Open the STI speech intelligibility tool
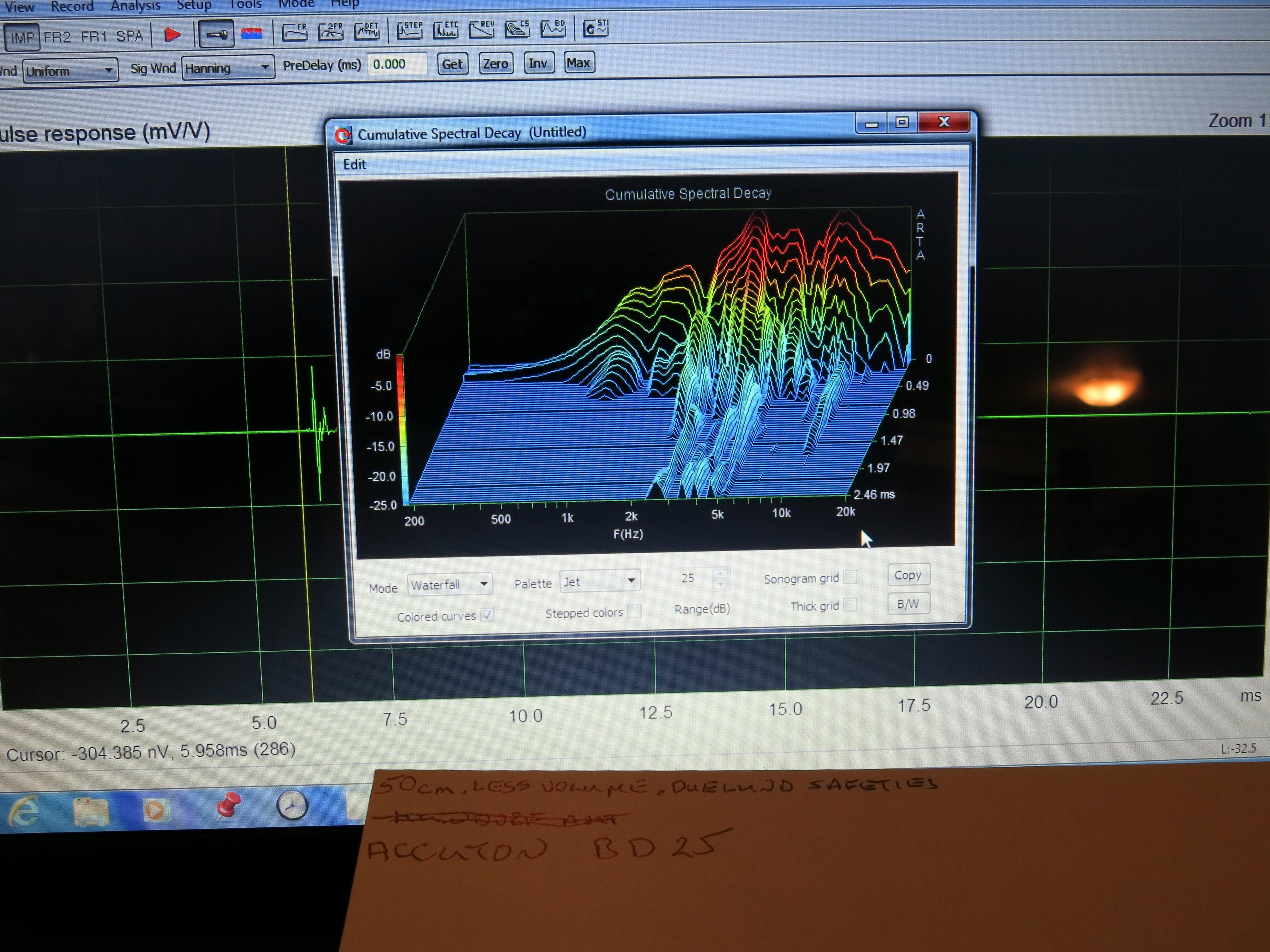The image size is (1270, 952). pos(595,27)
